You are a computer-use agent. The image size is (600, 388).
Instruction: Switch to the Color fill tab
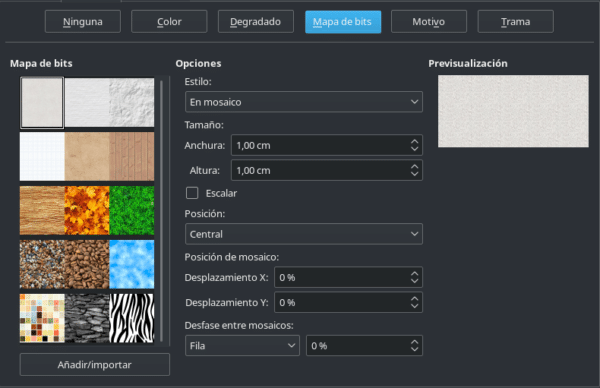click(169, 22)
